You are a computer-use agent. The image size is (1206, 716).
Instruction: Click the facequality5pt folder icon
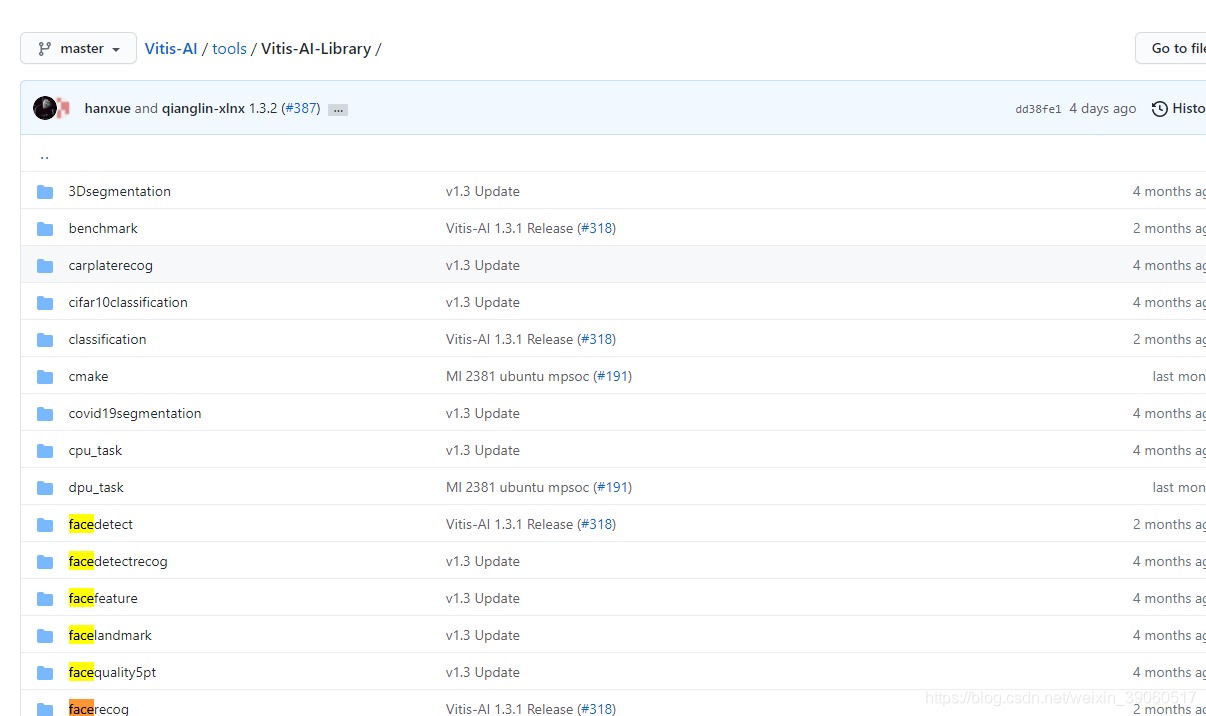[x=45, y=672]
